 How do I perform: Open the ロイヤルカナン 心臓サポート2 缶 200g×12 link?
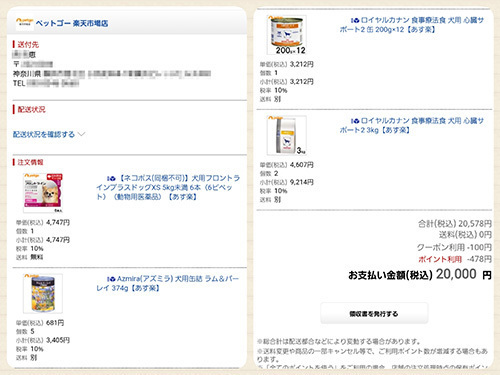[x=412, y=25]
